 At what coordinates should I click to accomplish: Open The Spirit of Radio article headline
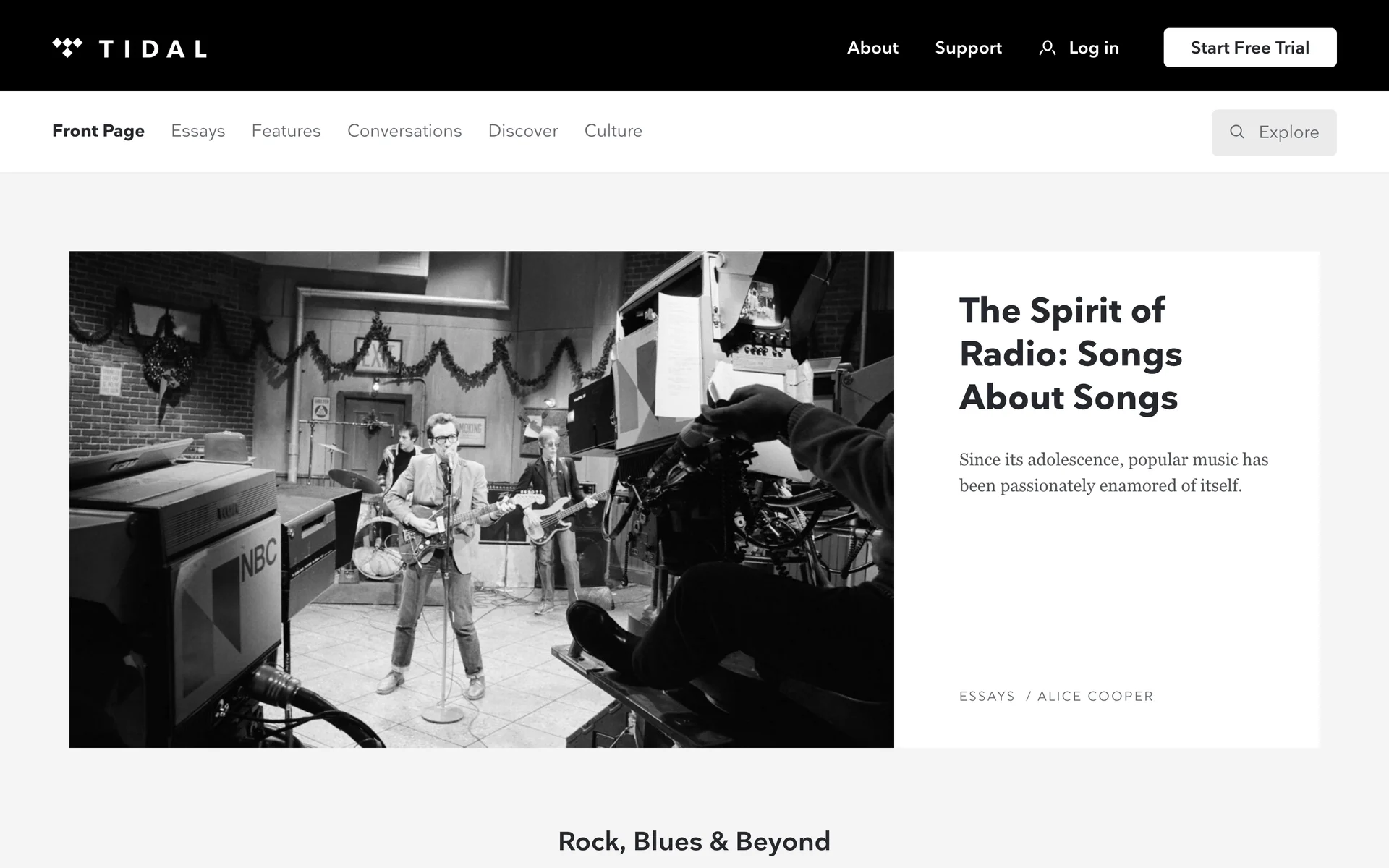[1071, 354]
